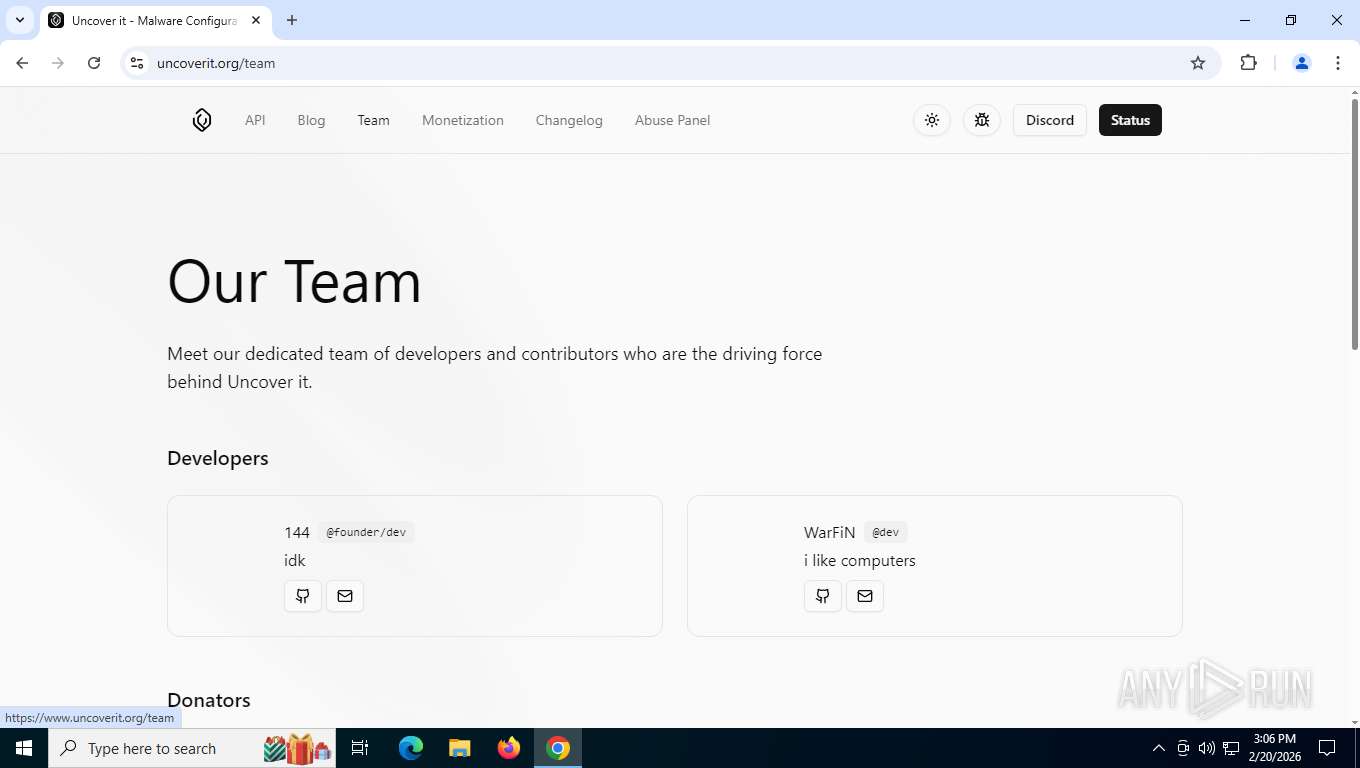Open new browser tab with plus

click(x=292, y=20)
